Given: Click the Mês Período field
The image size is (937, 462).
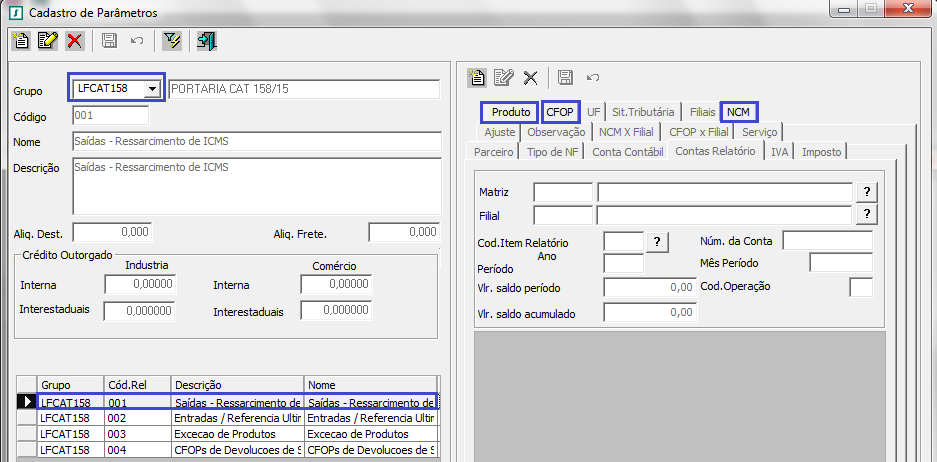Looking at the screenshot, I should pyautogui.click(x=841, y=263).
